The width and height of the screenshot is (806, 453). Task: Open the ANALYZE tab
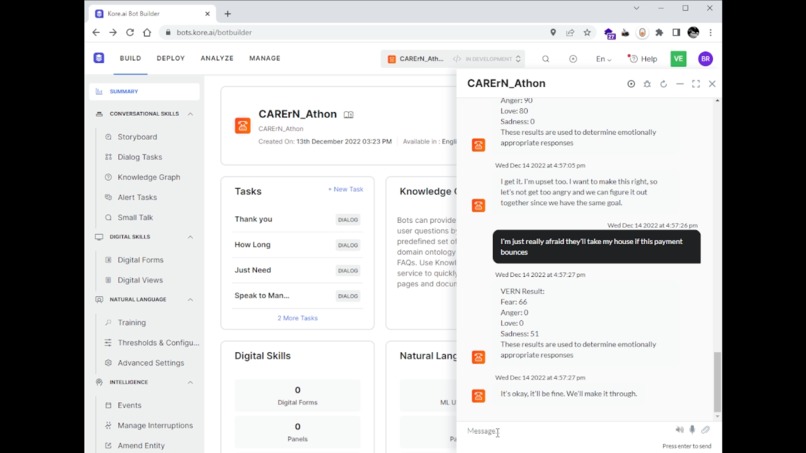pos(217,59)
